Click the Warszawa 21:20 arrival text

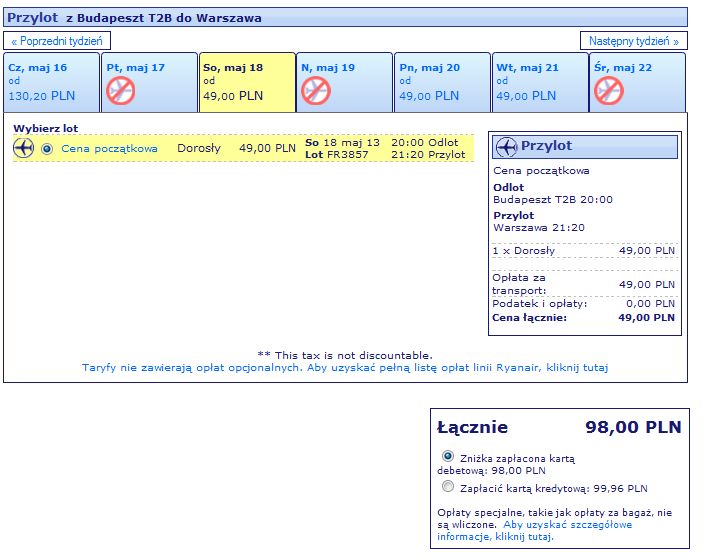[539, 227]
